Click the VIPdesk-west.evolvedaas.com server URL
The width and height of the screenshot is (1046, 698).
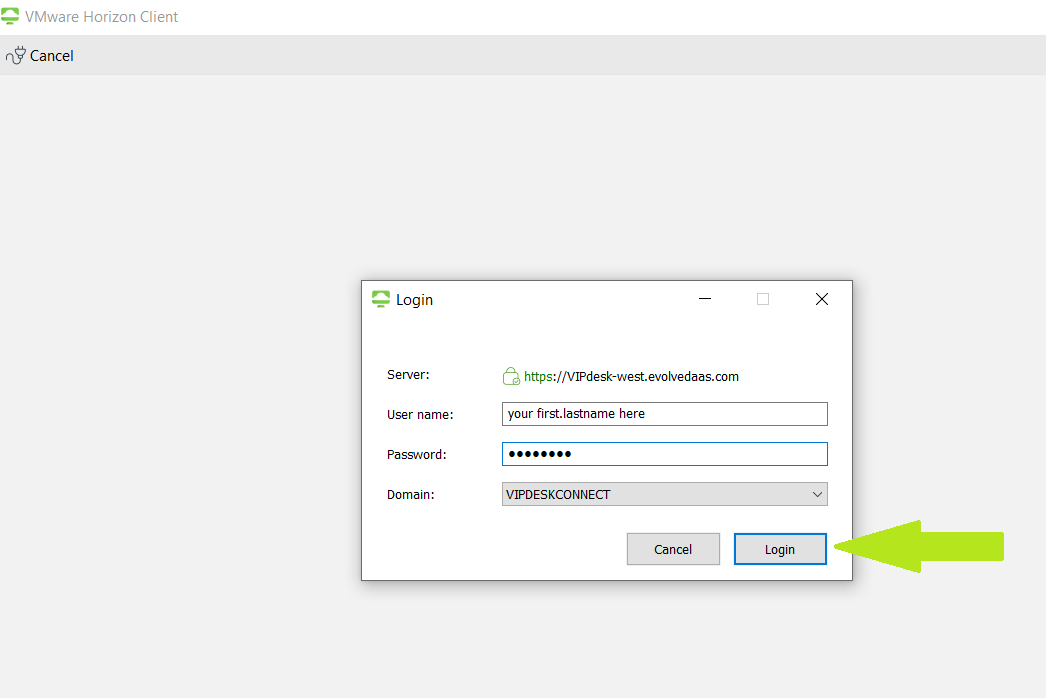coord(631,376)
